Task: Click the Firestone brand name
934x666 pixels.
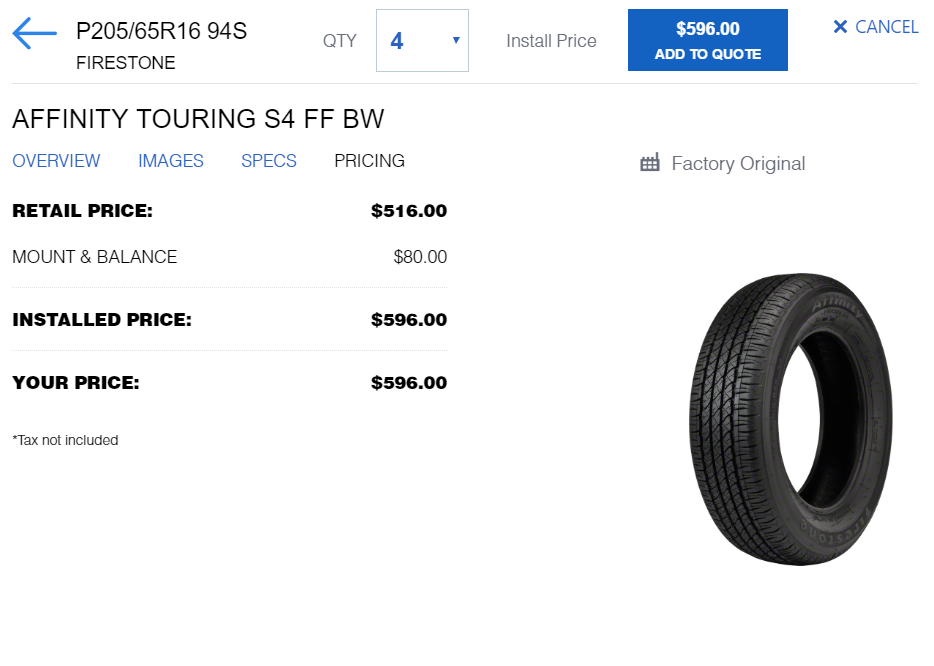Action: [125, 63]
